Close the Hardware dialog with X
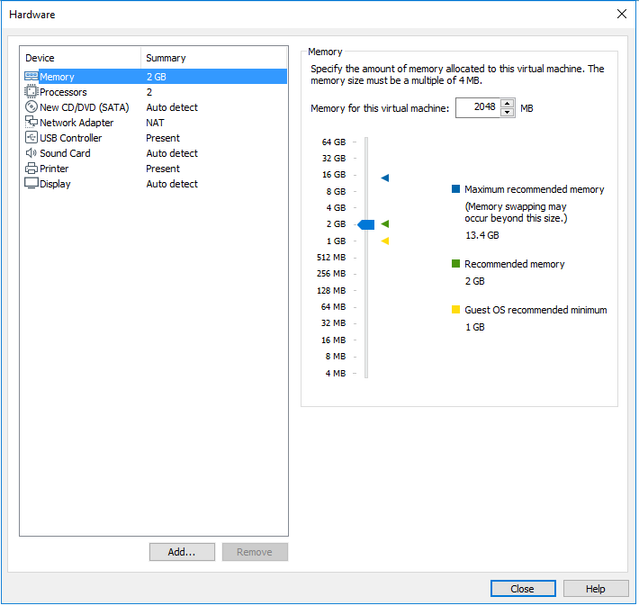 621,14
